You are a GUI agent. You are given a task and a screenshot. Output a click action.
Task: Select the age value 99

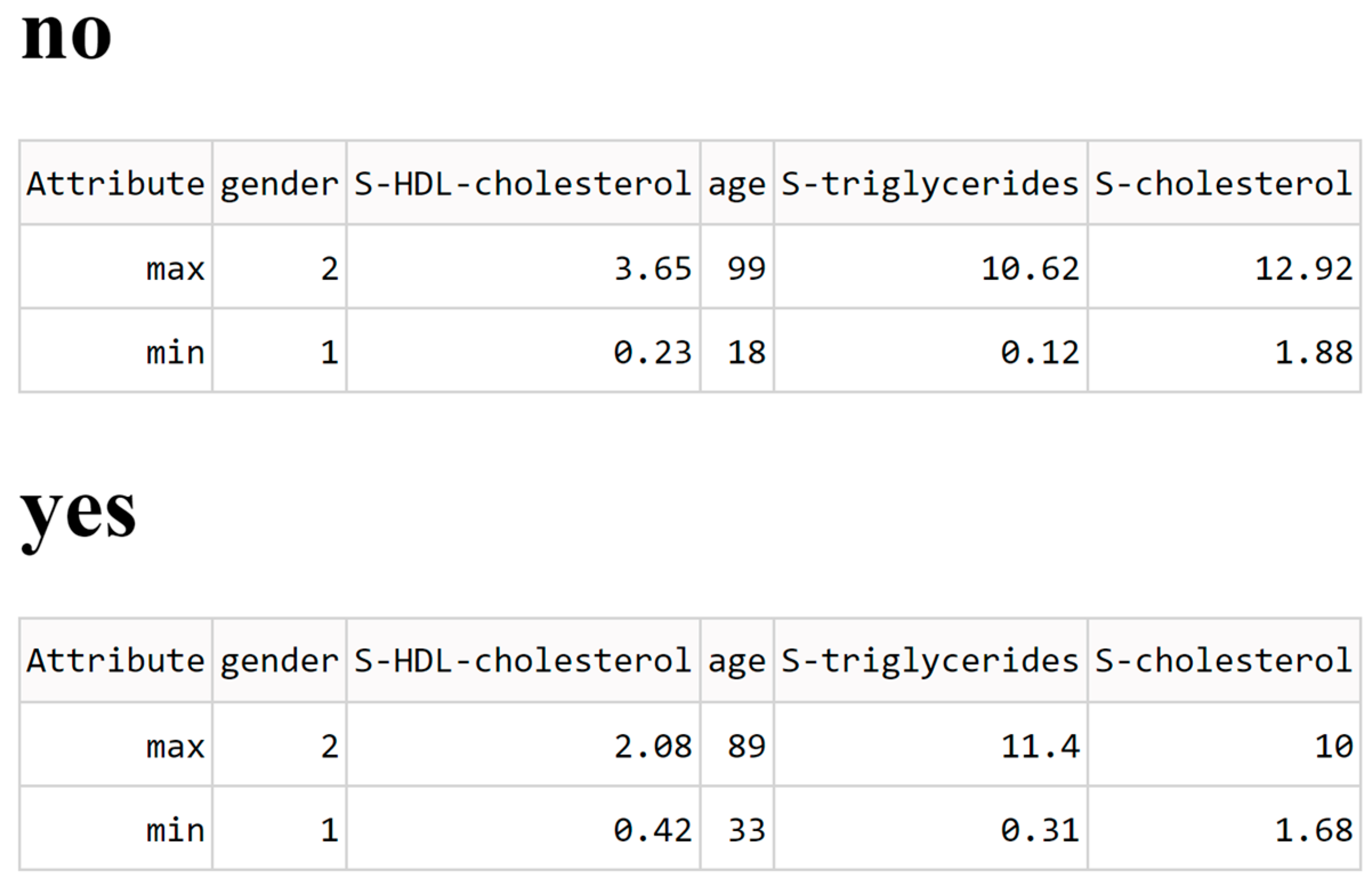coord(746,269)
